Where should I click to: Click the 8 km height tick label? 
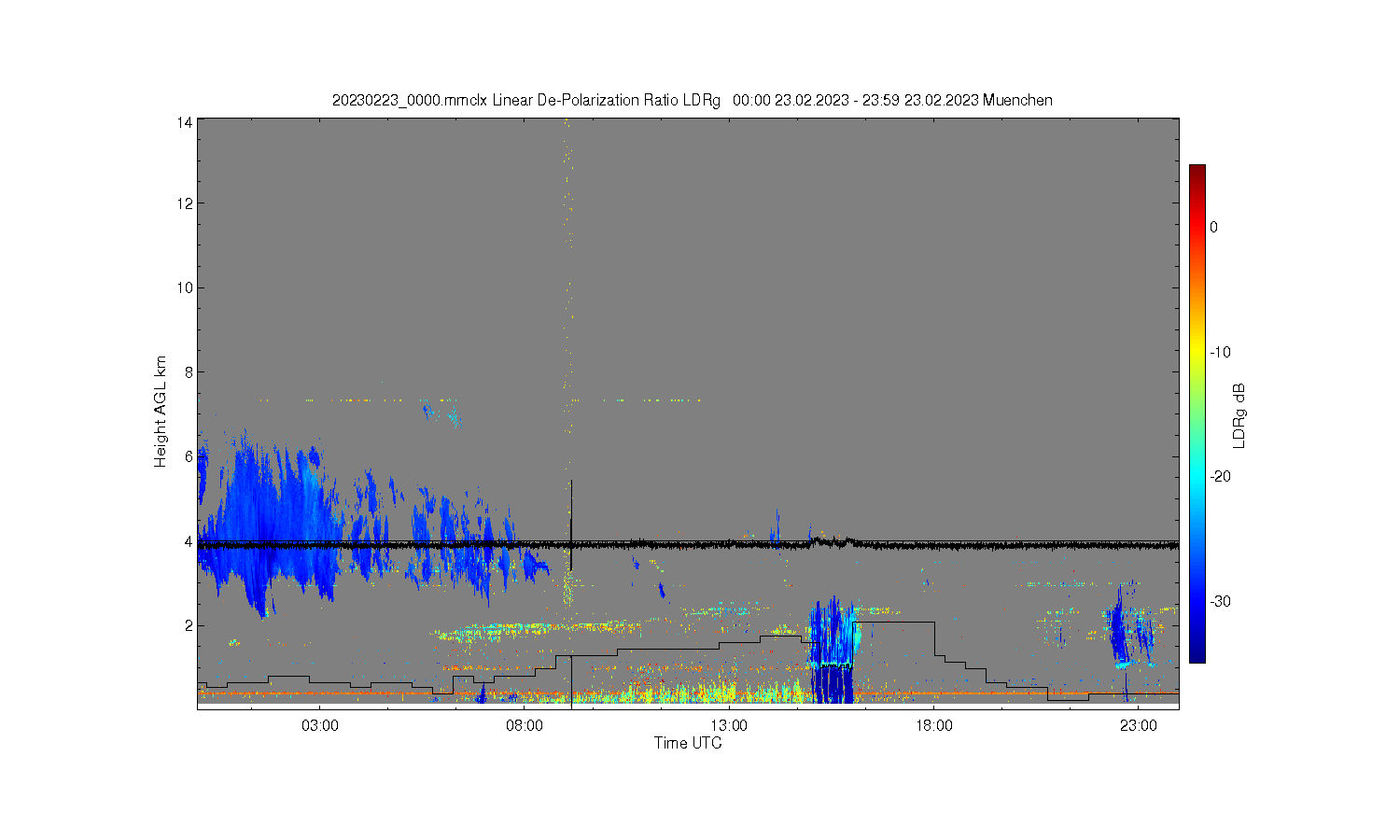[189, 372]
